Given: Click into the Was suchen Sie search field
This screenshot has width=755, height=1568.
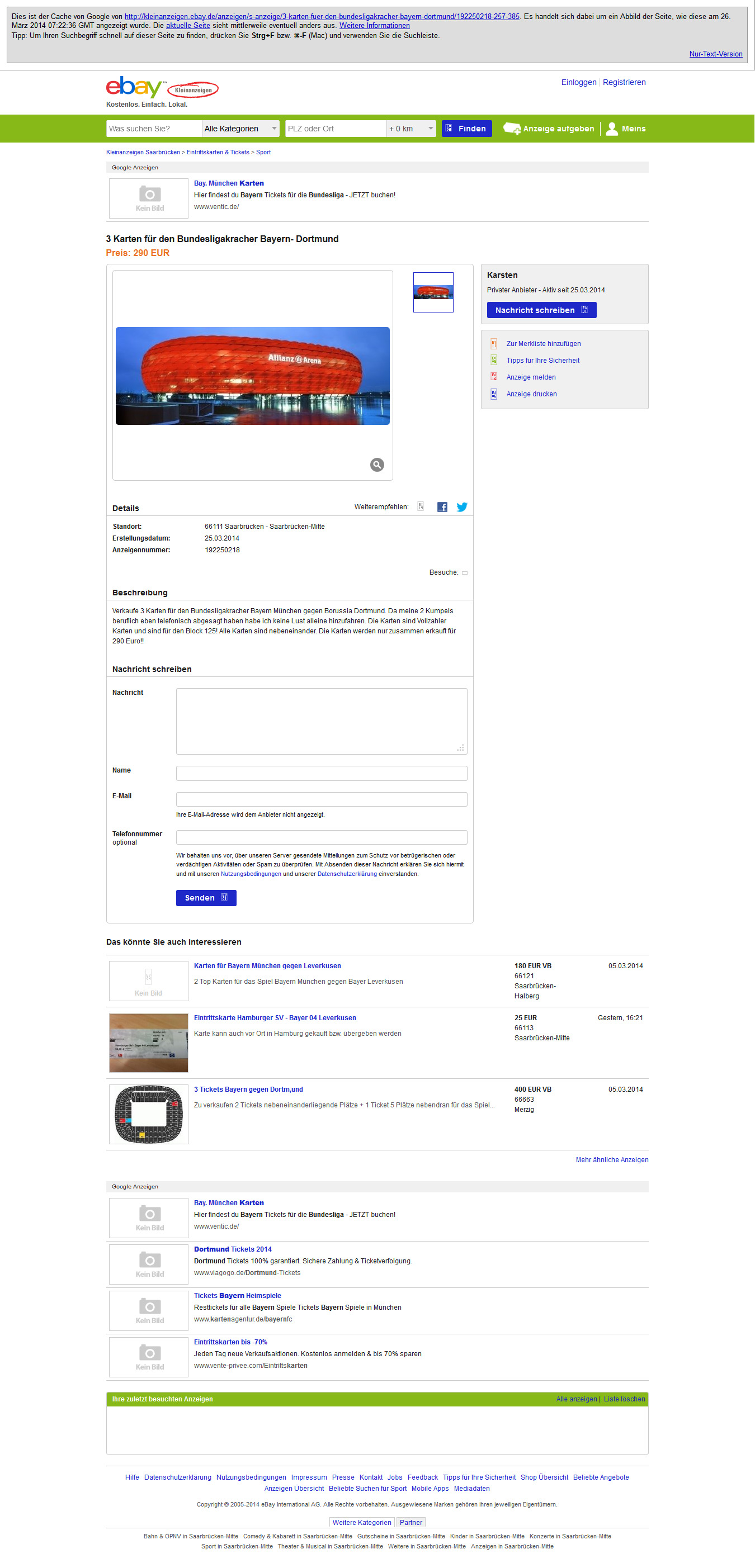Looking at the screenshot, I should point(153,129).
